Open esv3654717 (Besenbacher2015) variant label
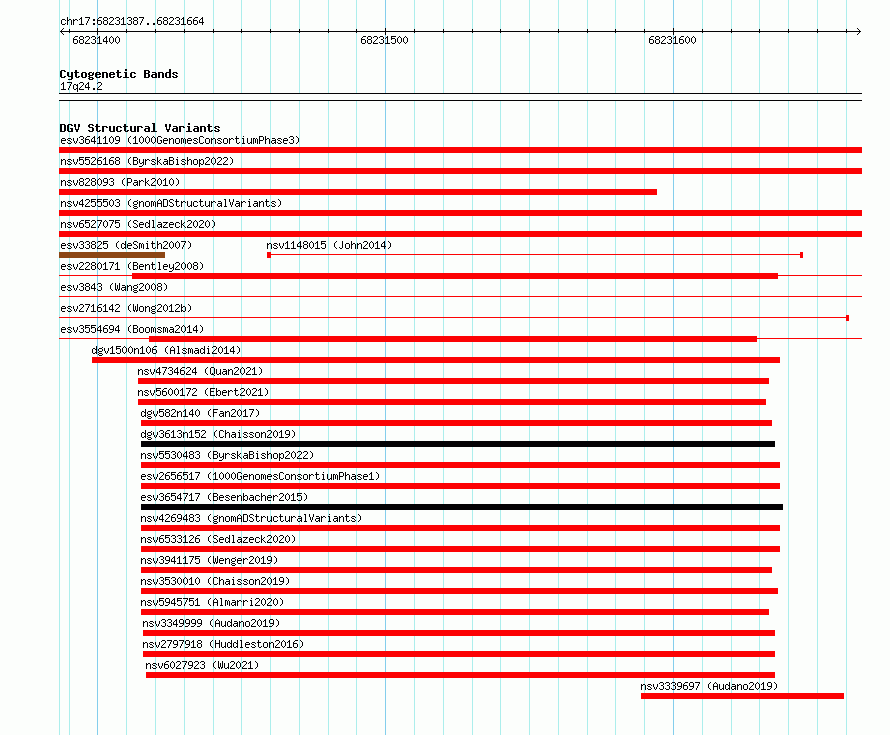 pos(224,497)
